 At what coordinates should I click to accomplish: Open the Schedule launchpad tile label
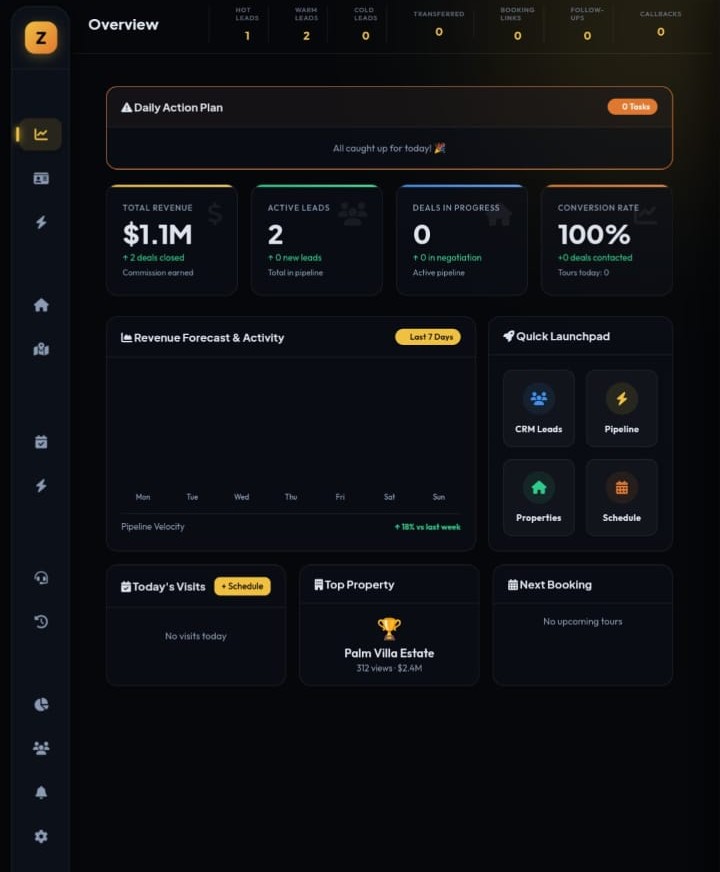(622, 518)
